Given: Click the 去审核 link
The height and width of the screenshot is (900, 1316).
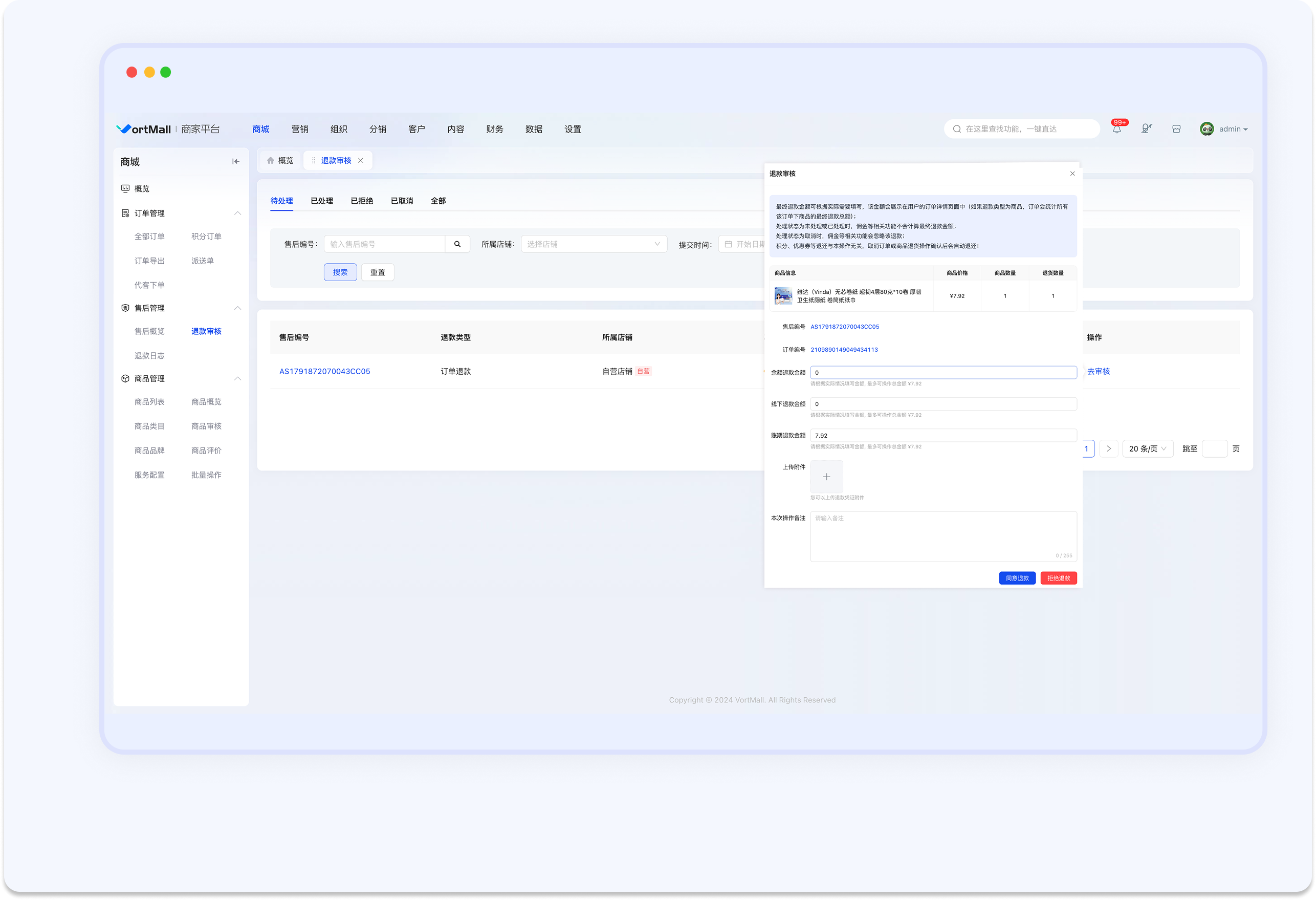Looking at the screenshot, I should [x=1098, y=371].
